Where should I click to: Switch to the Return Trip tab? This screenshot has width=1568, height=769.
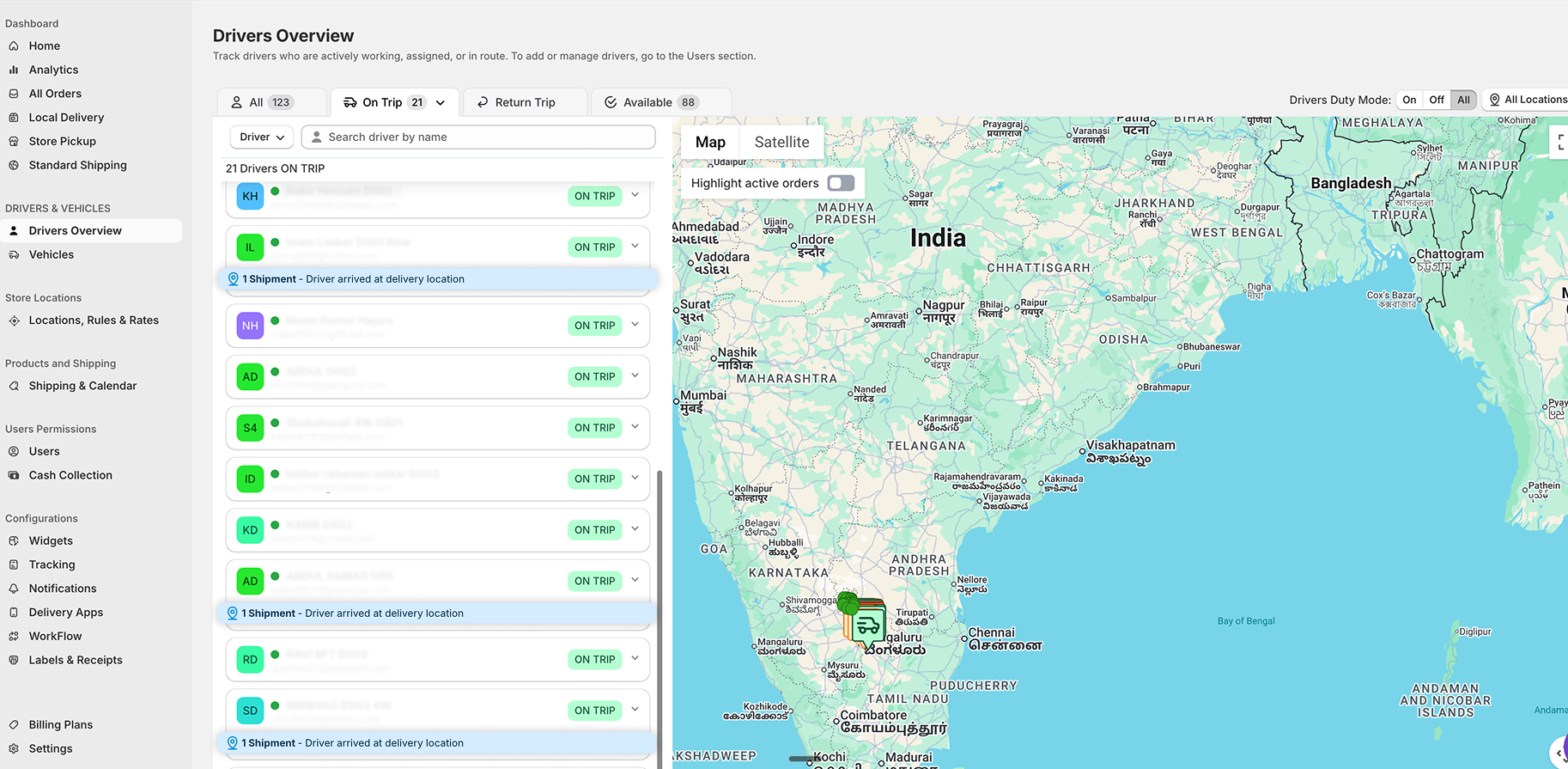pyautogui.click(x=525, y=102)
